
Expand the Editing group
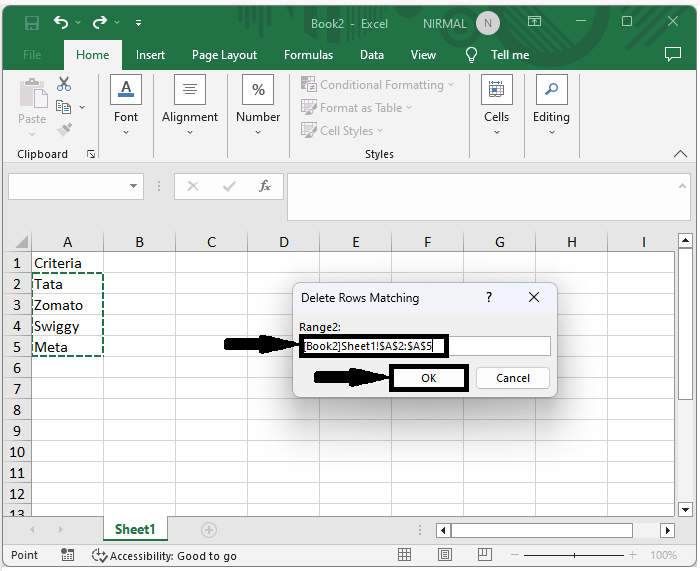(551, 106)
